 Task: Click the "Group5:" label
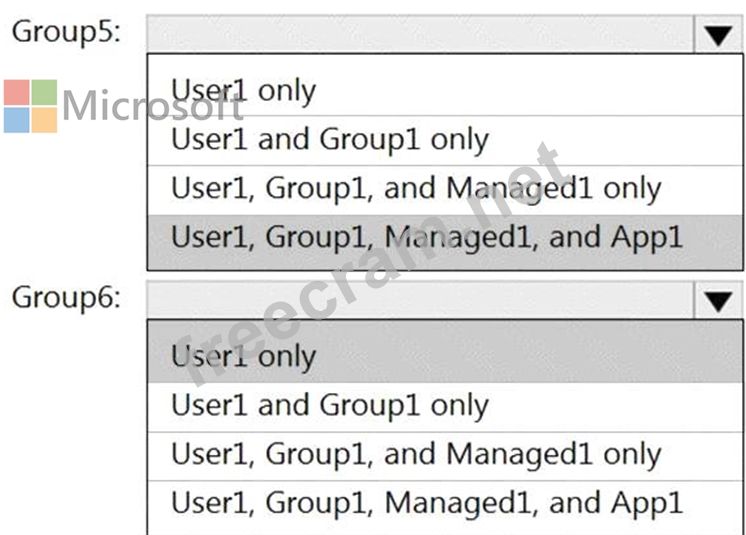pyautogui.click(x=66, y=31)
